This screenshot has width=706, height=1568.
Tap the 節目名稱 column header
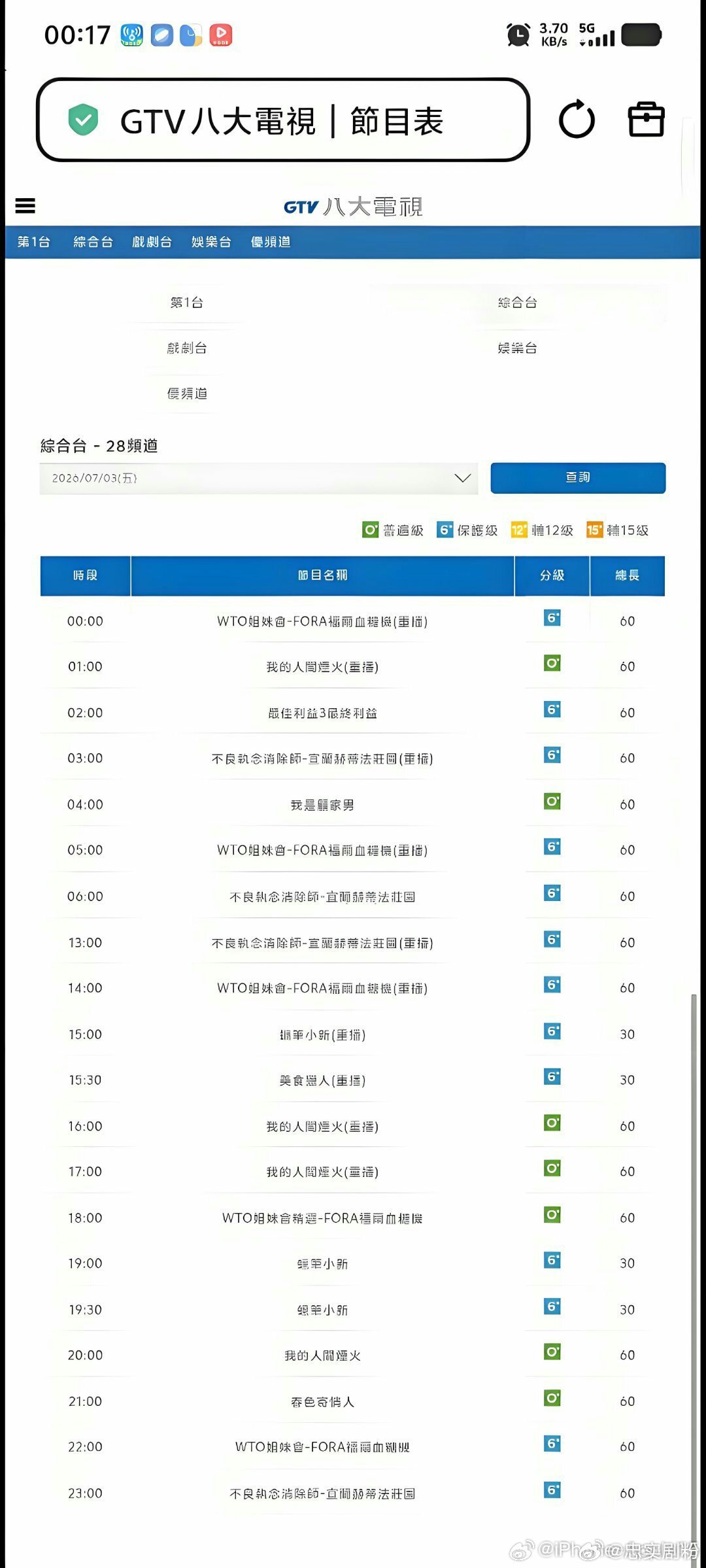point(322,575)
